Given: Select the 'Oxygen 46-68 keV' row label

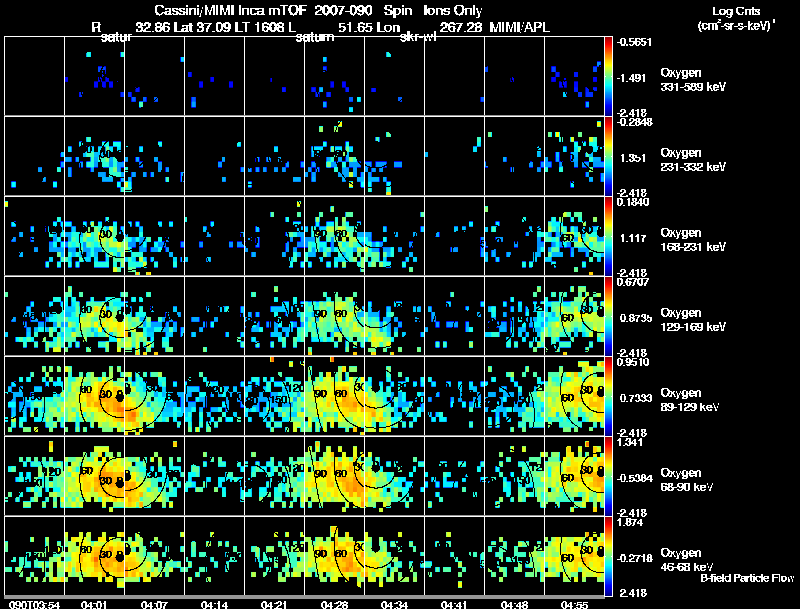Looking at the screenshot, I should tap(687, 560).
